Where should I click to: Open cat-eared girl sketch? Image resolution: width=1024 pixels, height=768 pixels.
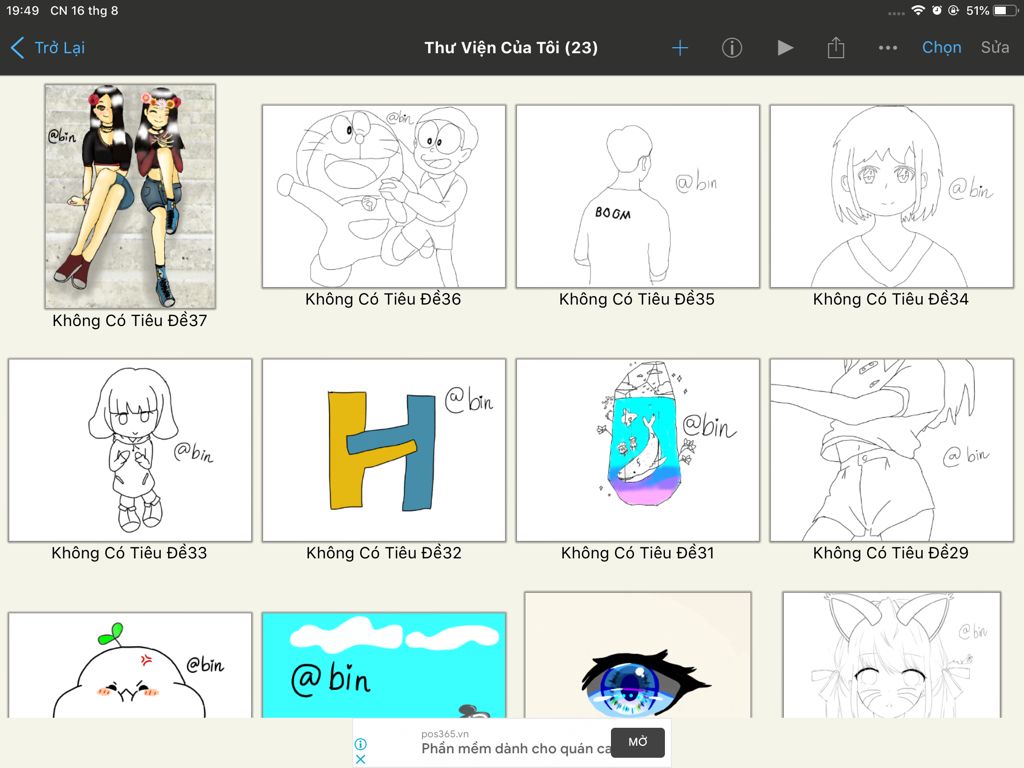pyautogui.click(x=891, y=655)
